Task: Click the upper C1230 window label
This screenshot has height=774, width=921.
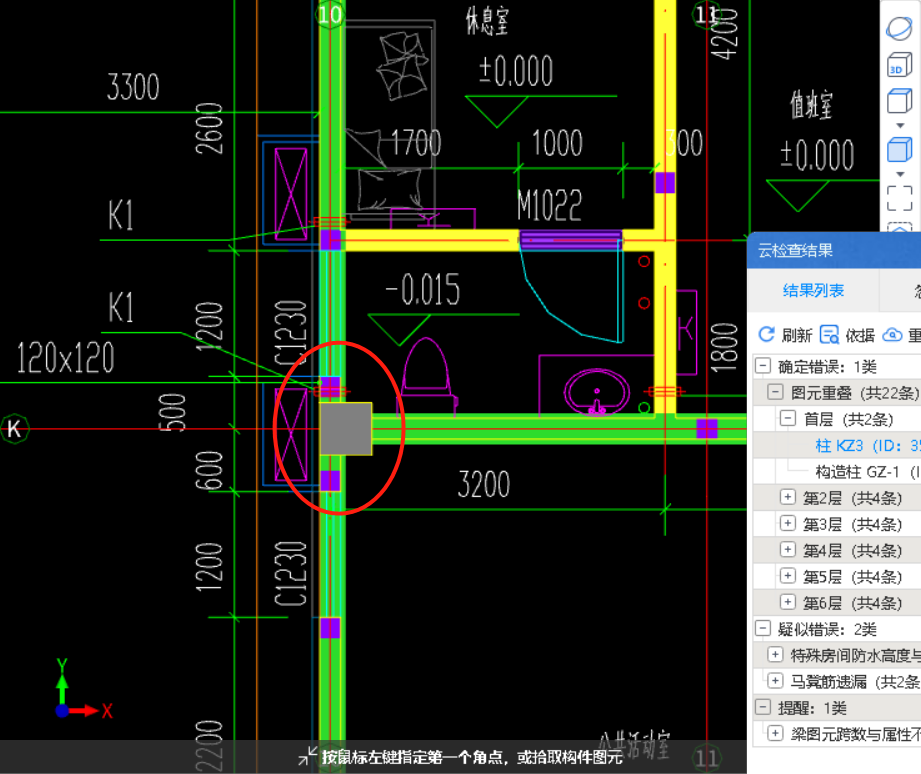Action: pyautogui.click(x=291, y=332)
